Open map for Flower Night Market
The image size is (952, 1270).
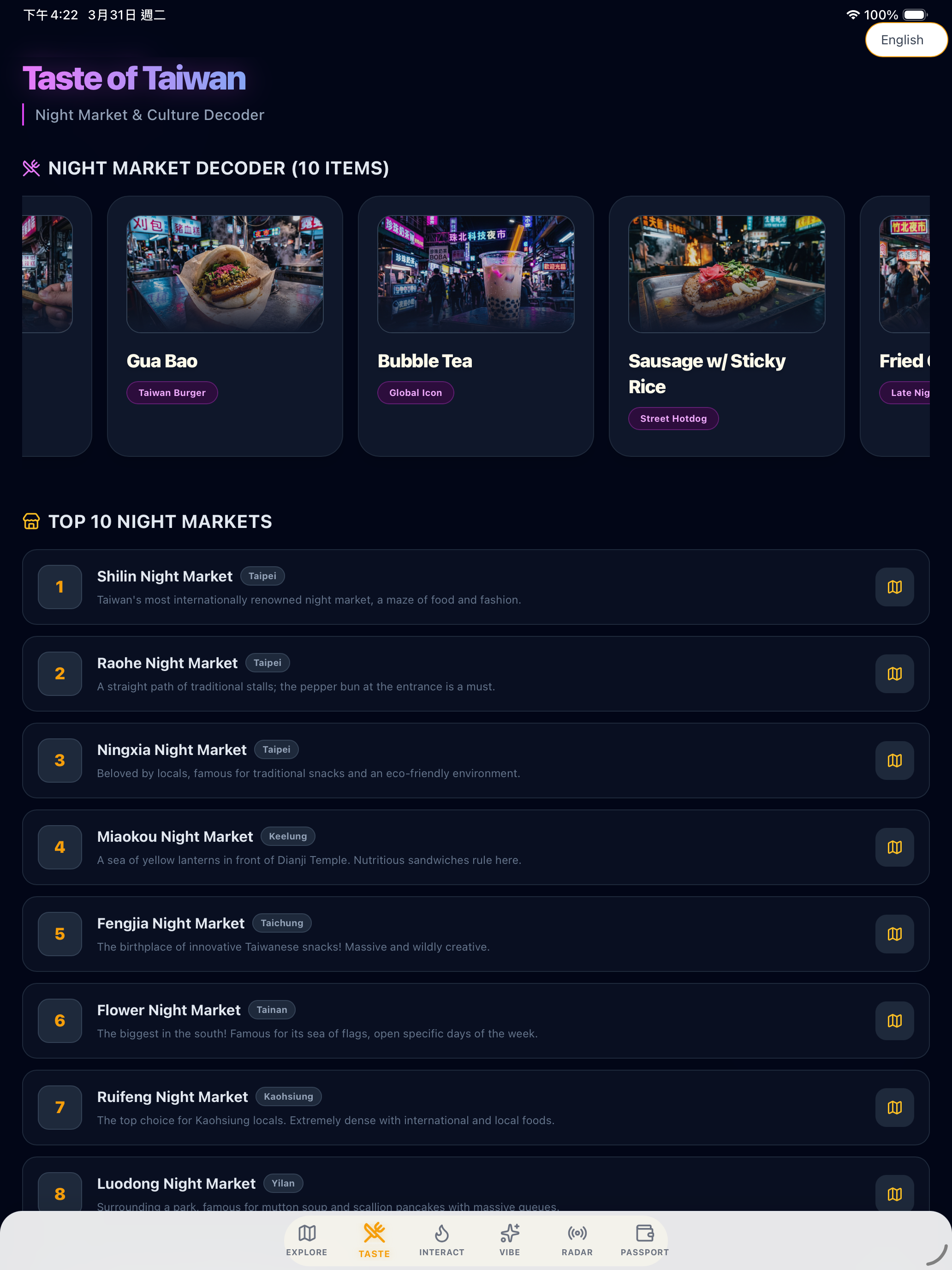click(894, 1020)
